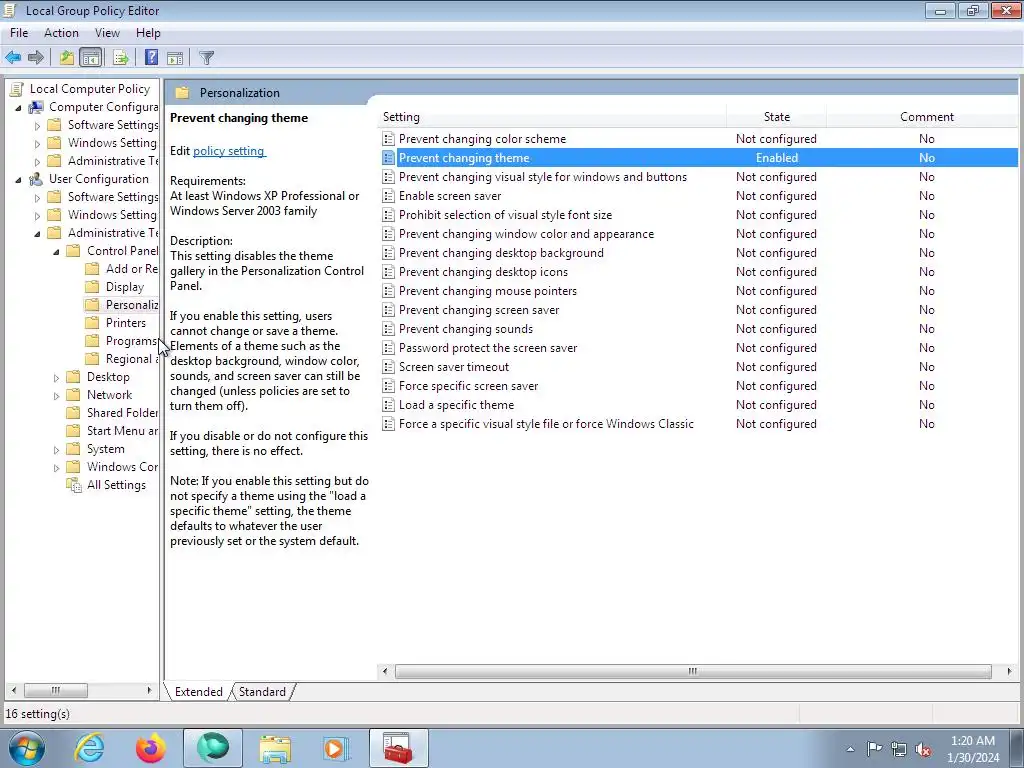Select the Shared Folders tree item
The height and width of the screenshot is (768, 1024).
click(122, 413)
